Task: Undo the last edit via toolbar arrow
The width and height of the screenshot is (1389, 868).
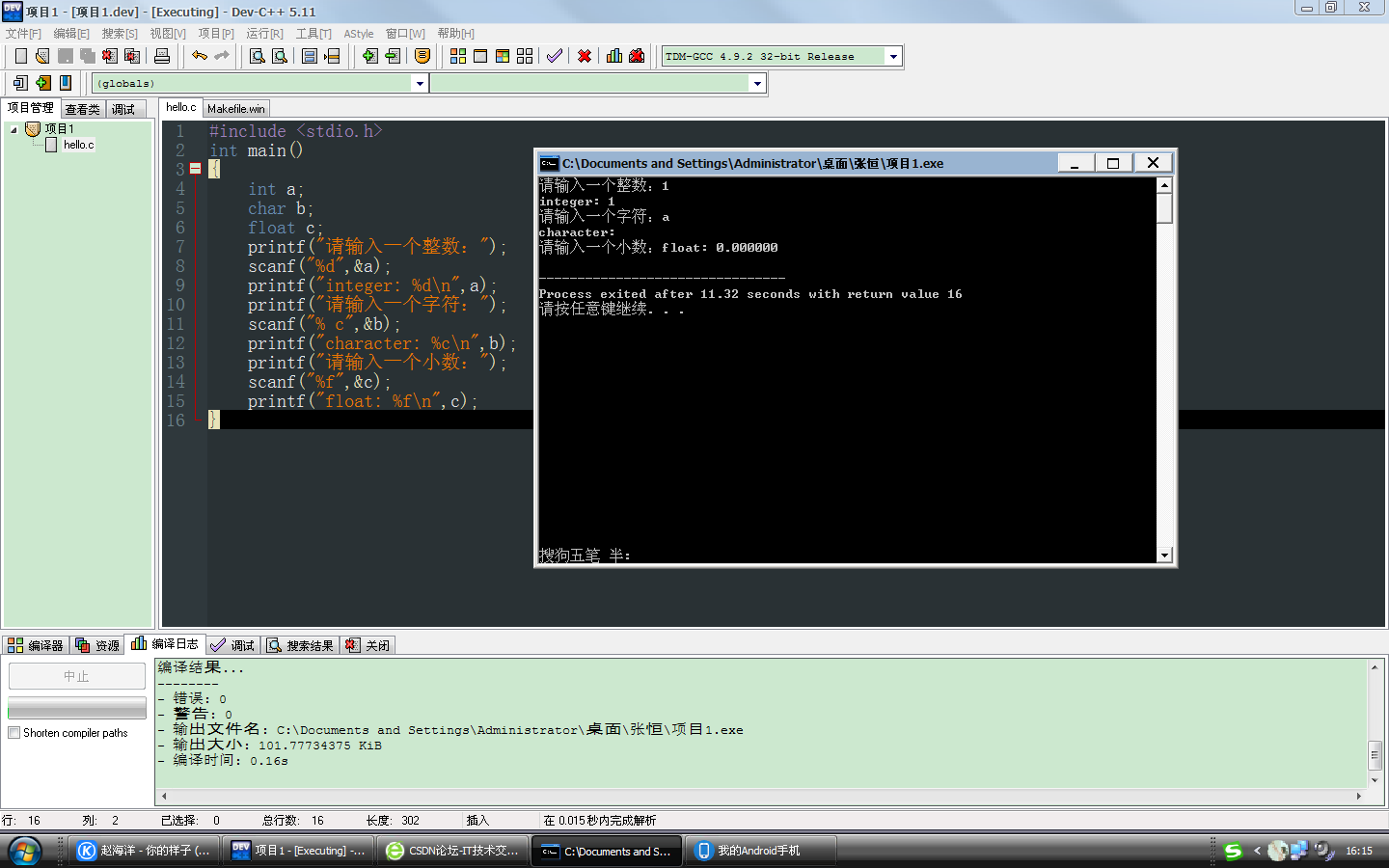Action: tap(199, 56)
